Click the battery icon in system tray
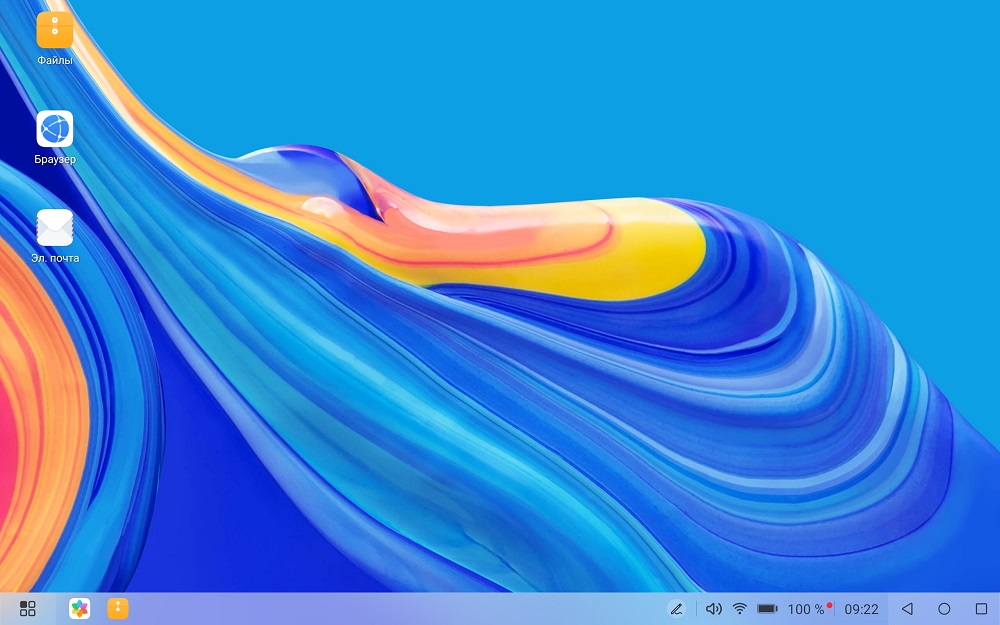The width and height of the screenshot is (1000, 625). [767, 609]
